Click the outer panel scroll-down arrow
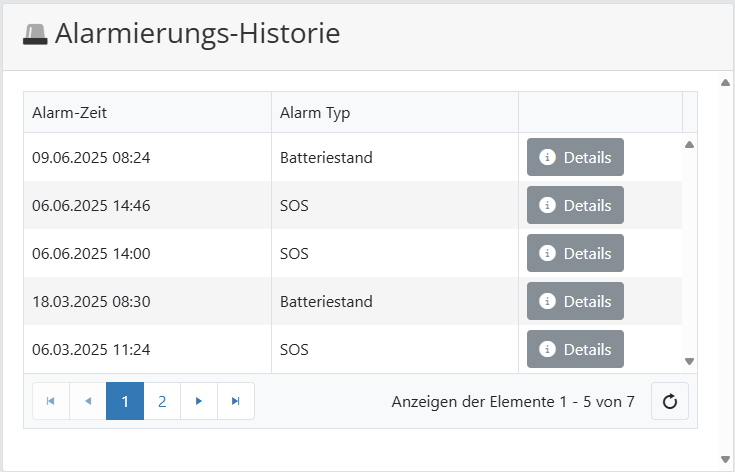The height and width of the screenshot is (472, 735). (725, 459)
